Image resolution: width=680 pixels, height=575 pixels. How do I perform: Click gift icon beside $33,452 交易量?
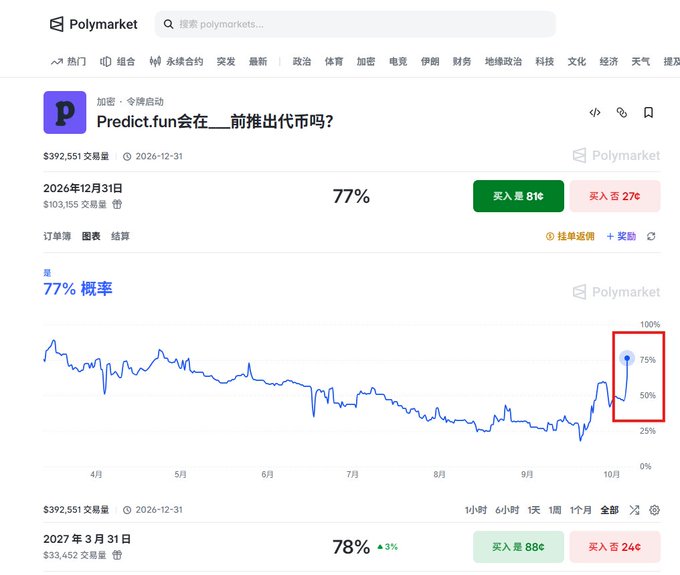click(117, 555)
